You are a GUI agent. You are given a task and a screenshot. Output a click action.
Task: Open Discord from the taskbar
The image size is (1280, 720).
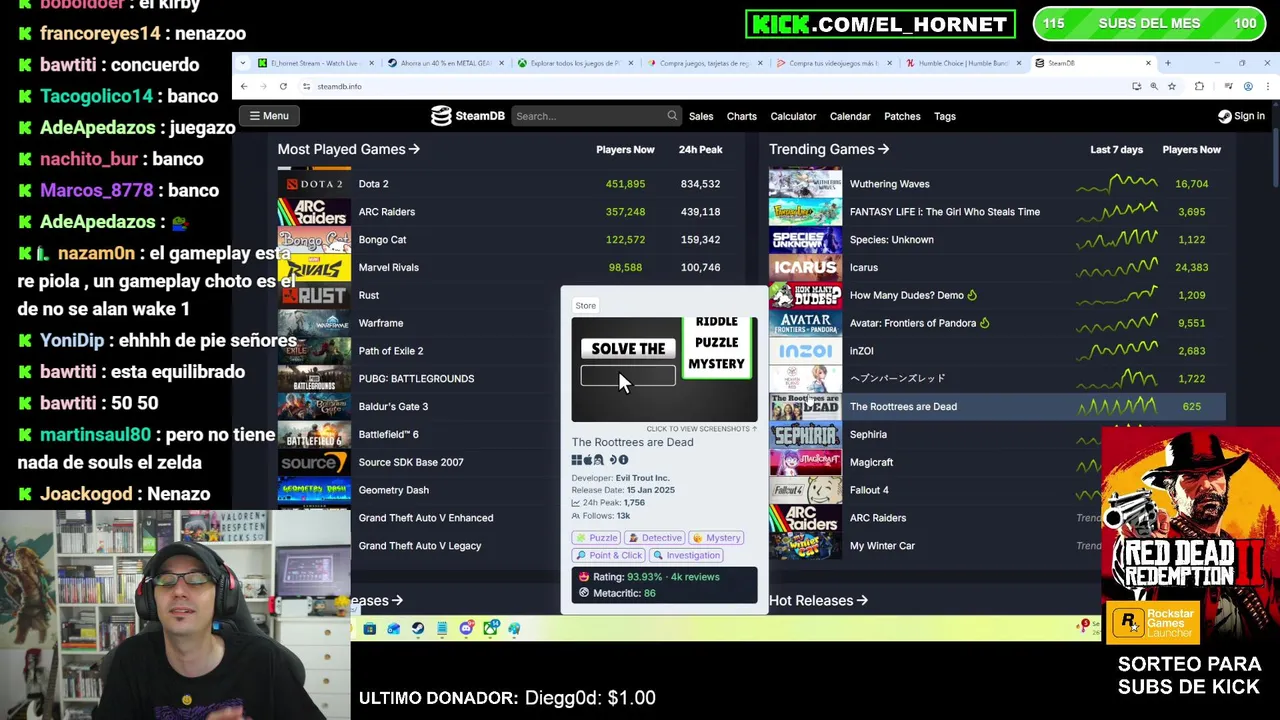tap(466, 629)
